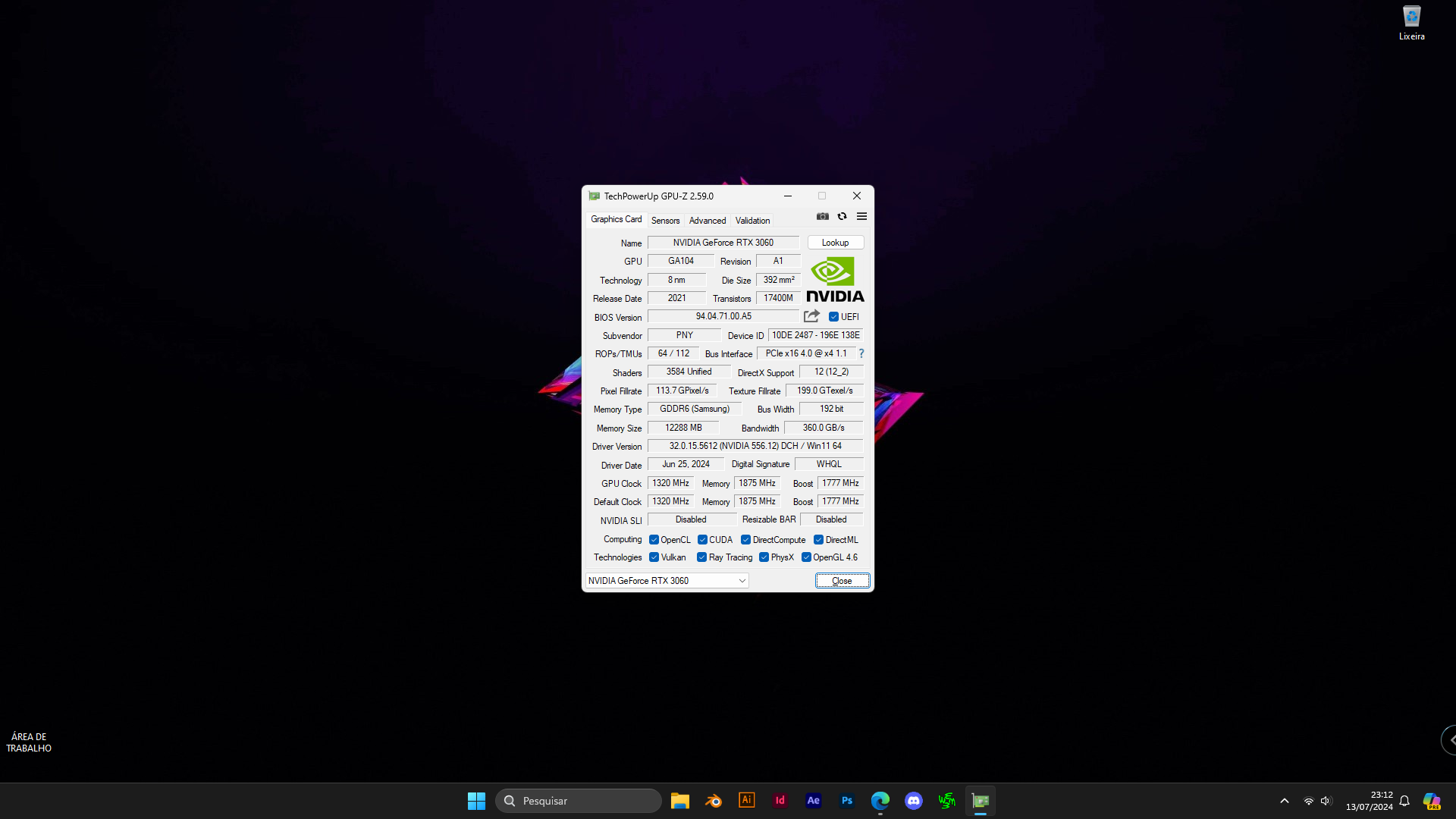This screenshot has height=819, width=1456.
Task: Click the Memory Type value GDDR6 (Samsung)
Action: pyautogui.click(x=695, y=409)
